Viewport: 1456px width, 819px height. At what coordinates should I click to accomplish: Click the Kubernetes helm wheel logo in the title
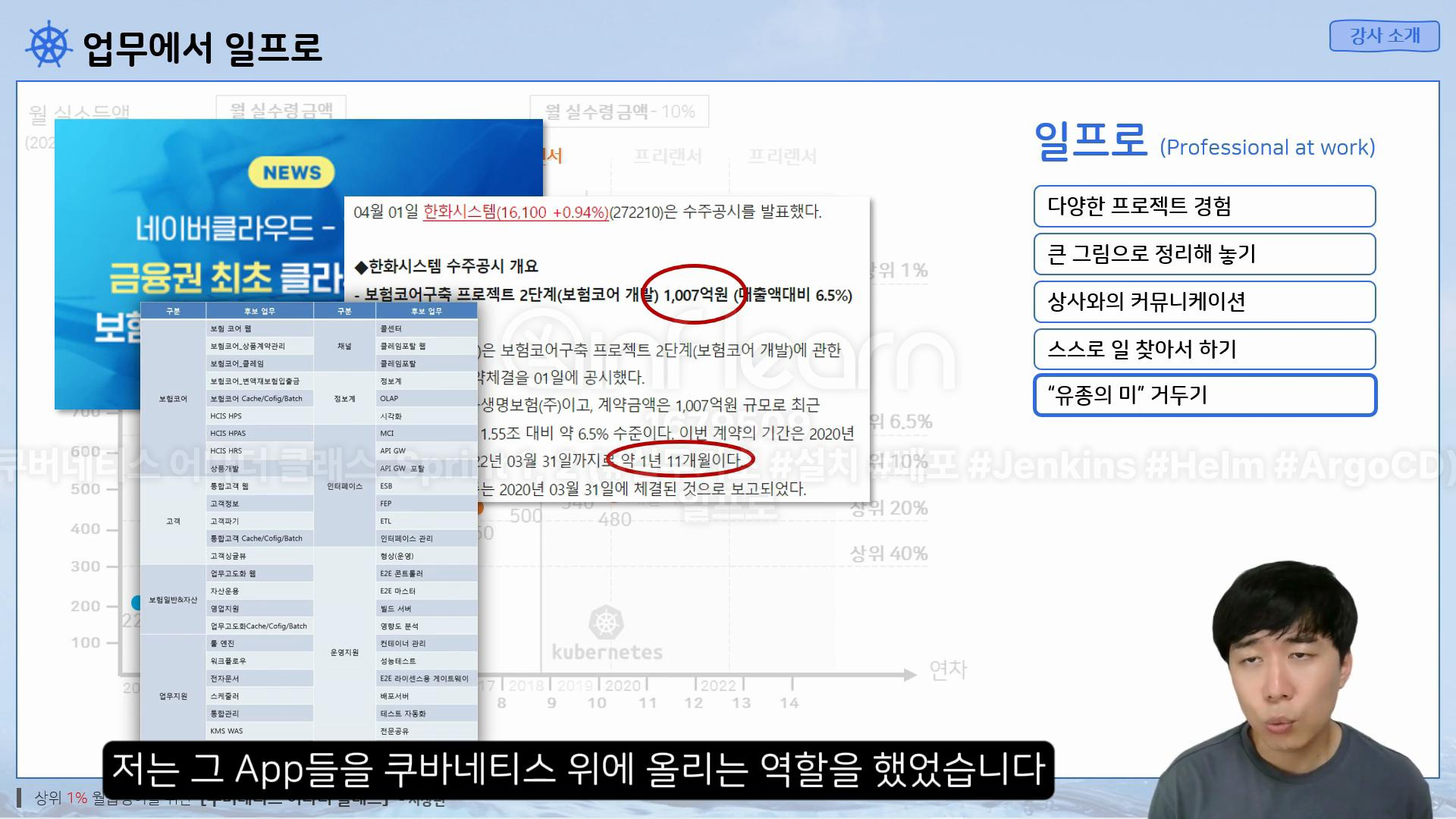pos(49,45)
